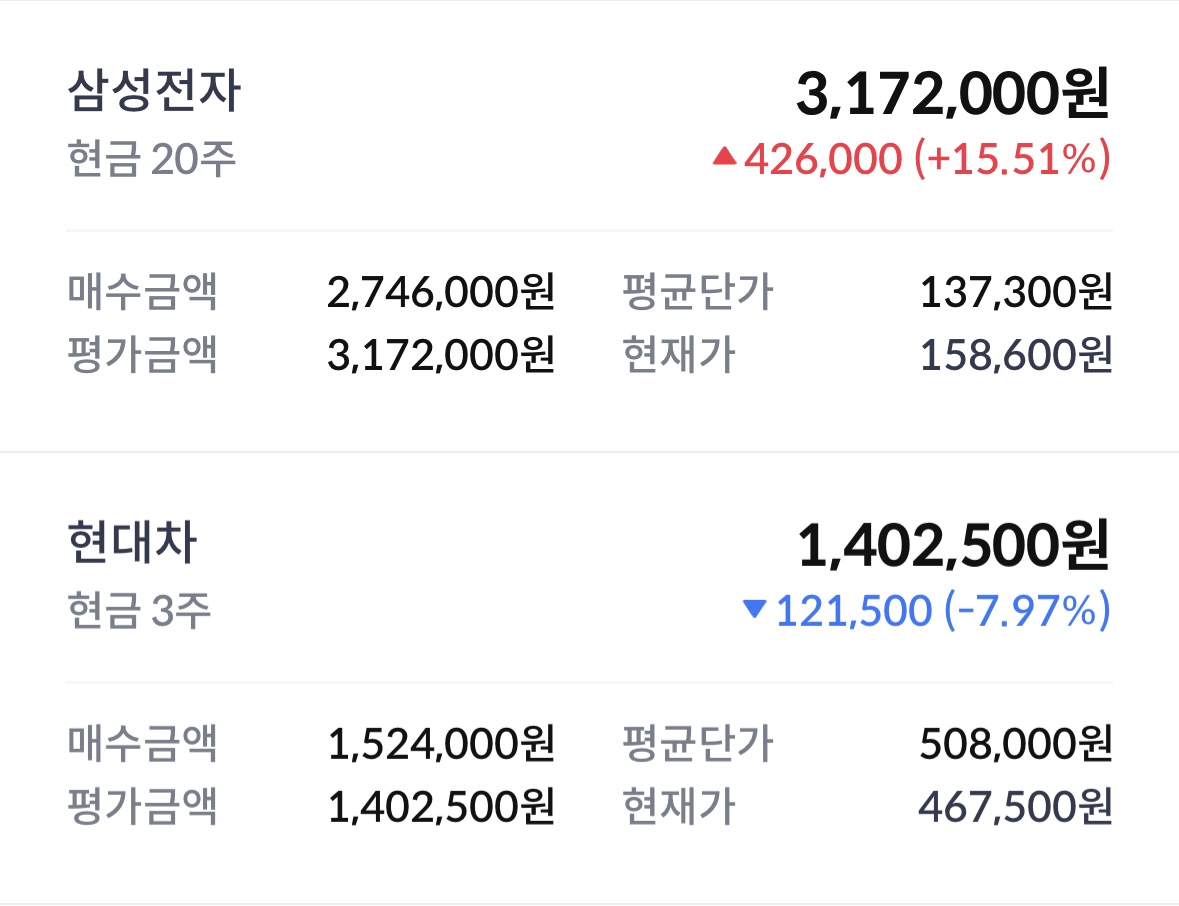Click the 426,000 (+15.51%) profit text
Viewport: 1179px width, 906px height.
pos(927,159)
